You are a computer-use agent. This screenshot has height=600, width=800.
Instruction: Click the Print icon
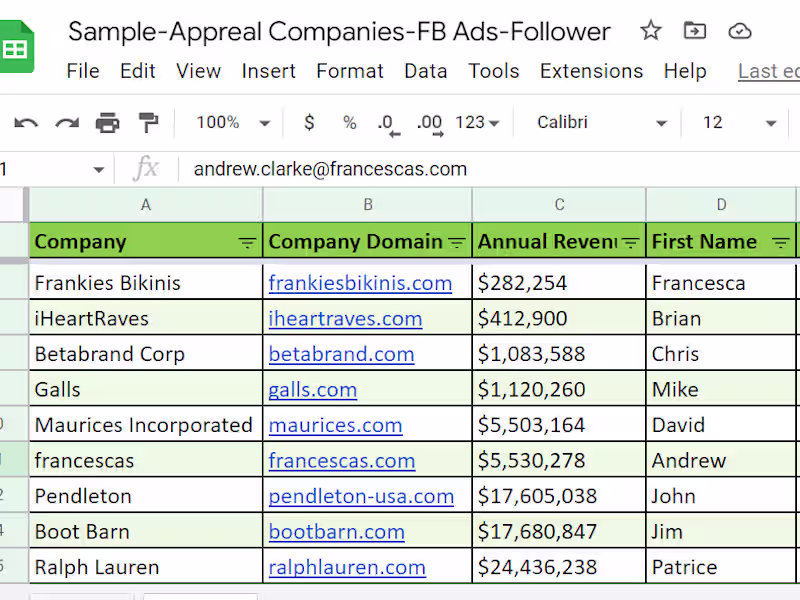click(108, 123)
